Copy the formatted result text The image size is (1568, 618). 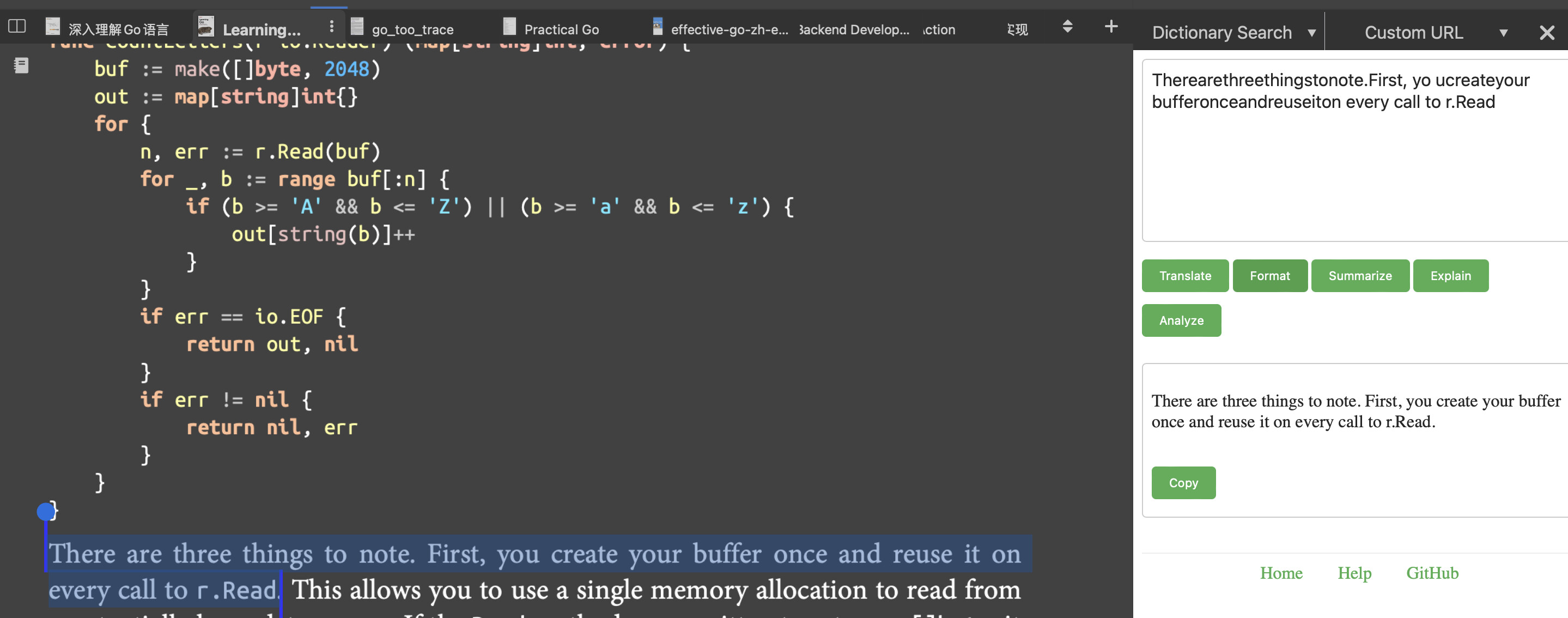click(x=1183, y=483)
